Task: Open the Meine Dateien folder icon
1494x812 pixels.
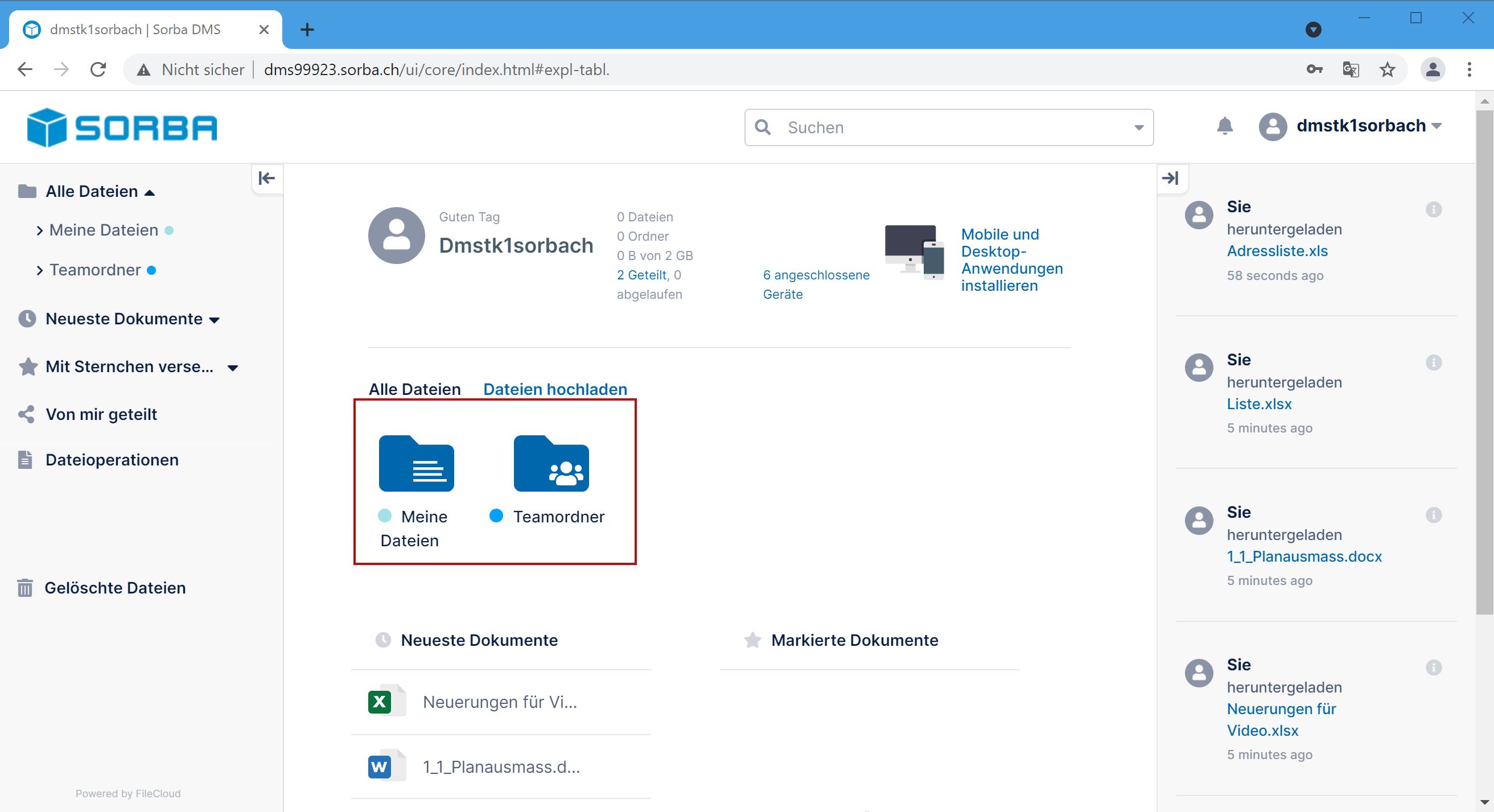Action: (416, 463)
